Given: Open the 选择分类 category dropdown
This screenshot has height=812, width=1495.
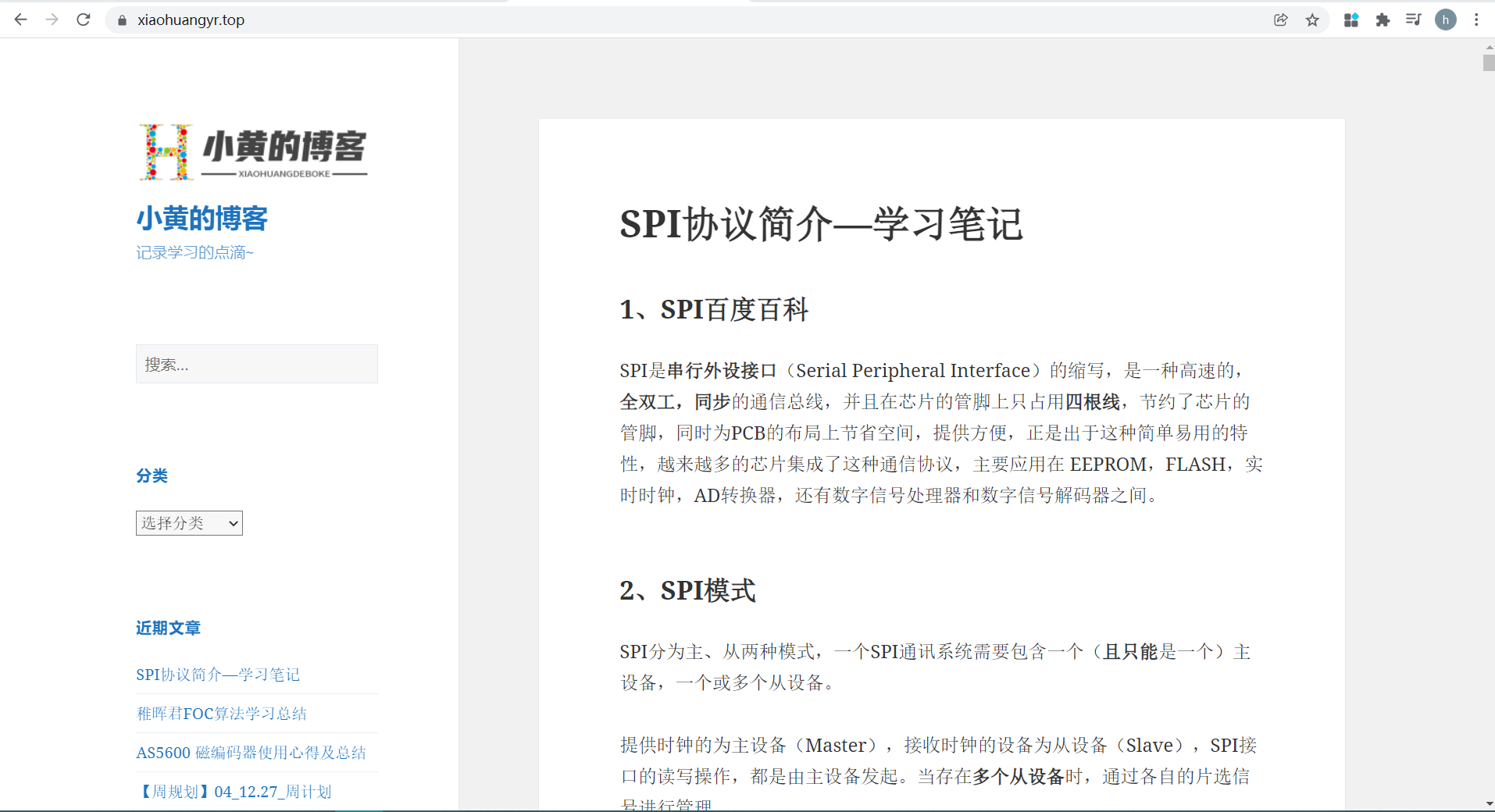Looking at the screenshot, I should pos(189,523).
